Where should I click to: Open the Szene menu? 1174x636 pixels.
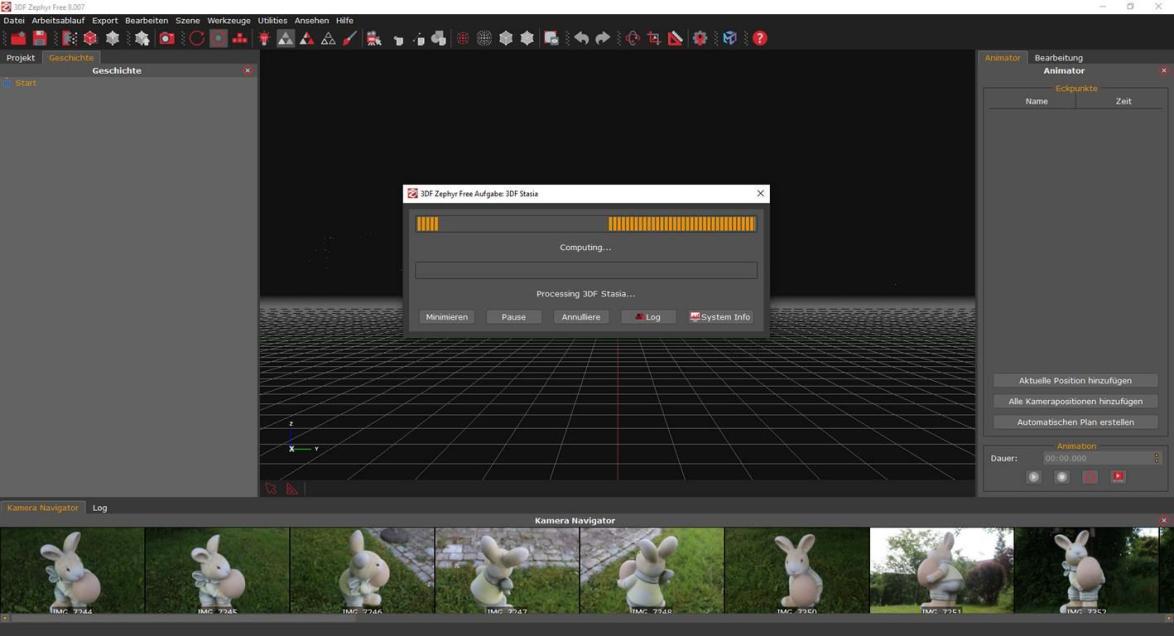coord(187,20)
